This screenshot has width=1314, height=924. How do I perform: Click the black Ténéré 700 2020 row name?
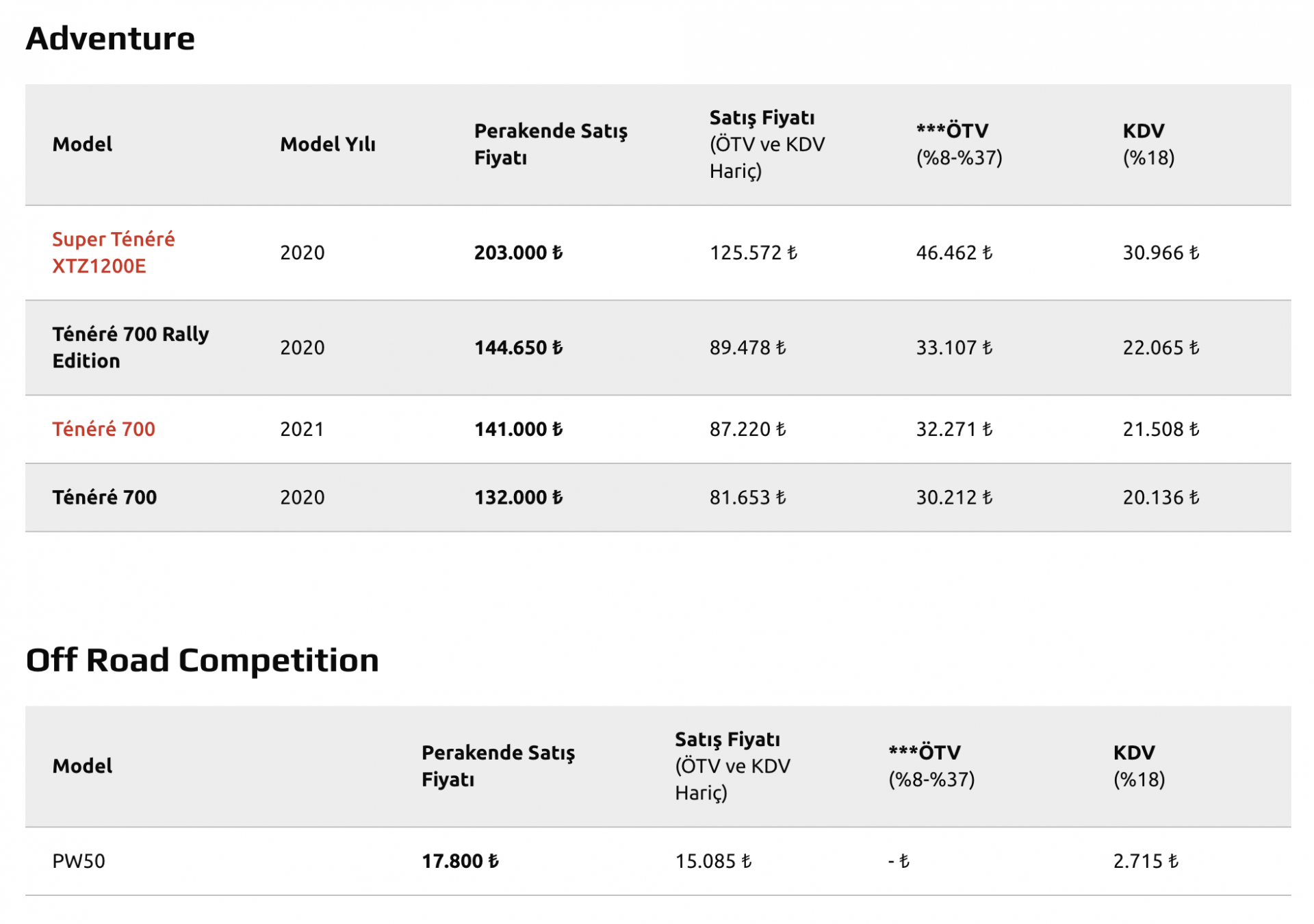[105, 498]
